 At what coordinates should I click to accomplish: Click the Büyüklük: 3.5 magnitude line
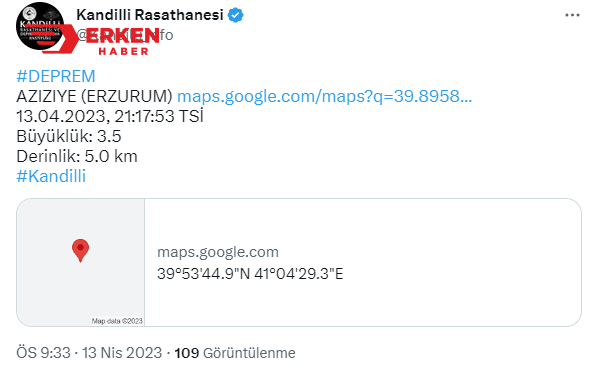[69, 136]
